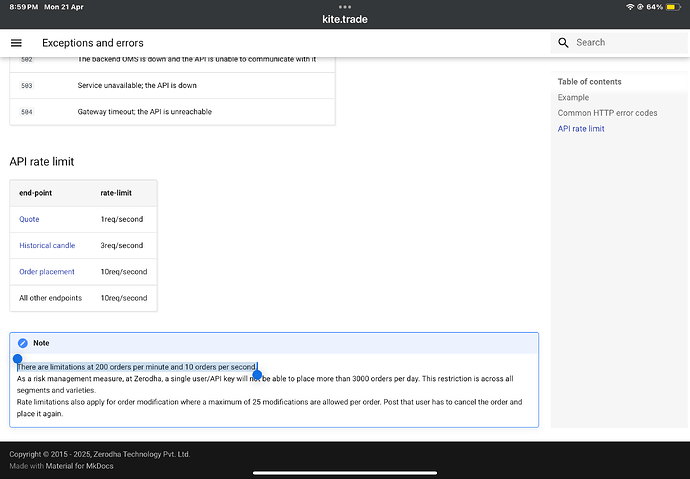The height and width of the screenshot is (479, 690).
Task: Click the end-point column header
Action: (36, 193)
